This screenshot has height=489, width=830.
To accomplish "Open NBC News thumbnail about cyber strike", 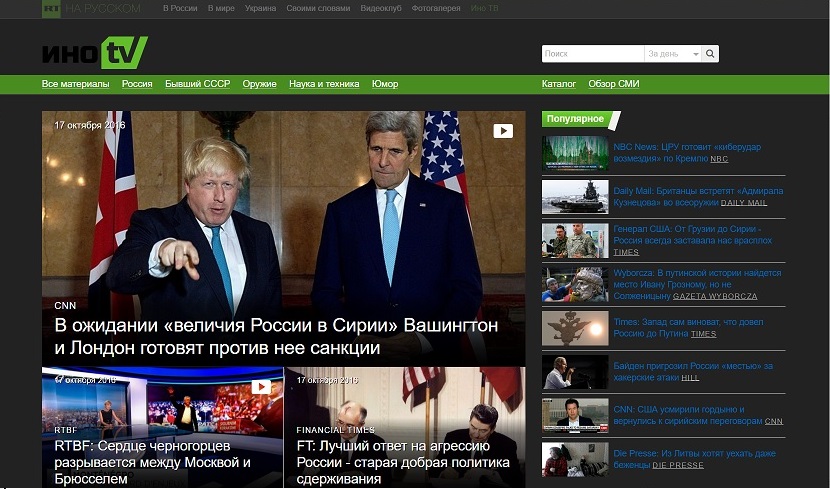I will [x=575, y=153].
